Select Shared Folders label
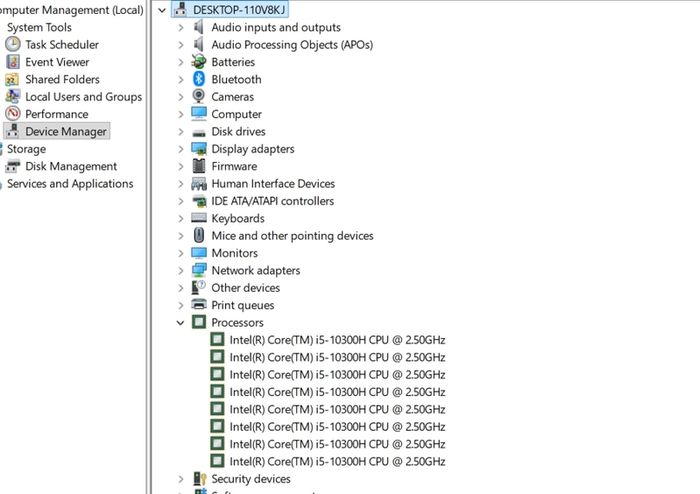The width and height of the screenshot is (700, 494). (x=62, y=79)
